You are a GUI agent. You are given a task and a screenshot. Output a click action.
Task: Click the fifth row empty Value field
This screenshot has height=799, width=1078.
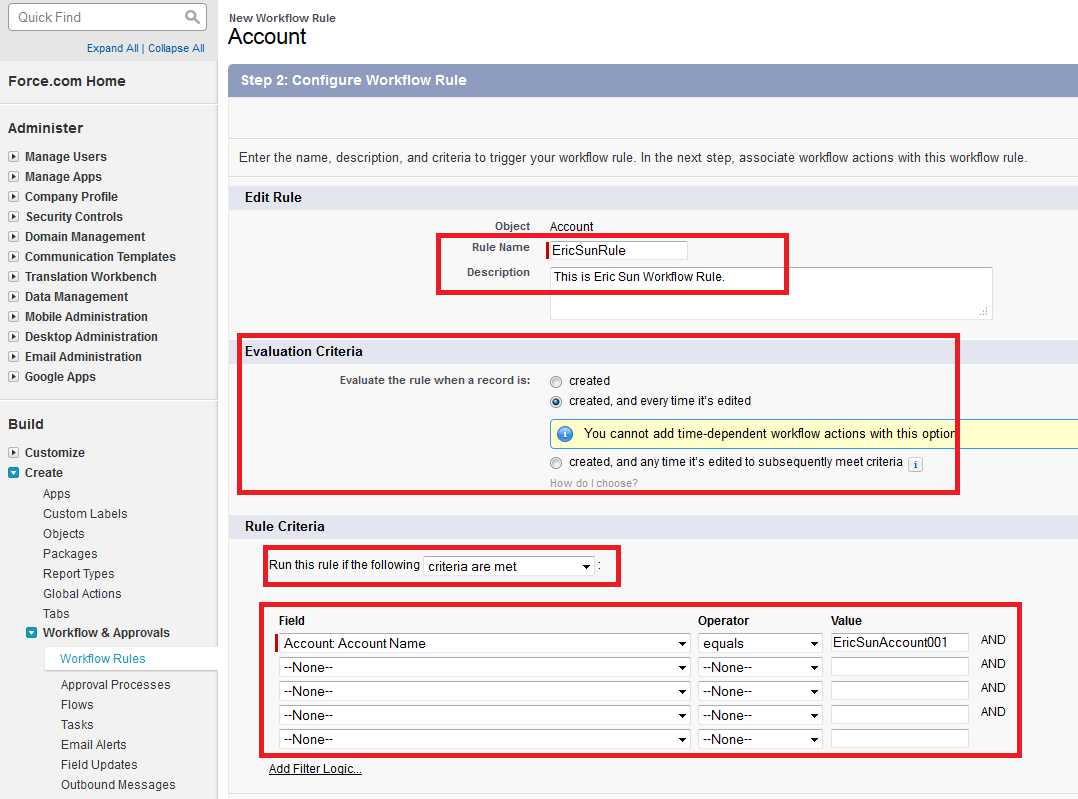(899, 738)
